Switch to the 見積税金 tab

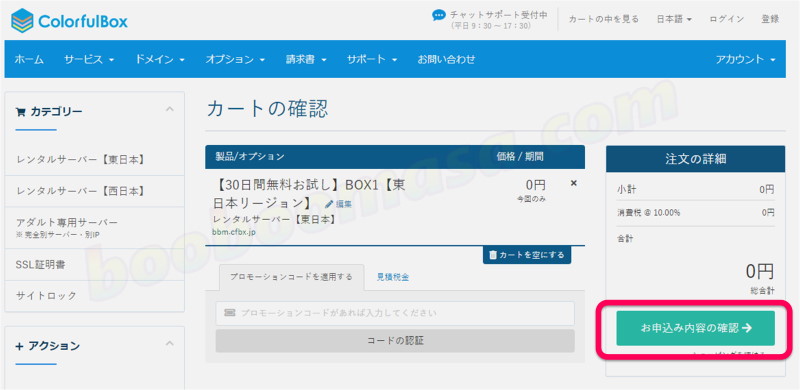click(393, 277)
